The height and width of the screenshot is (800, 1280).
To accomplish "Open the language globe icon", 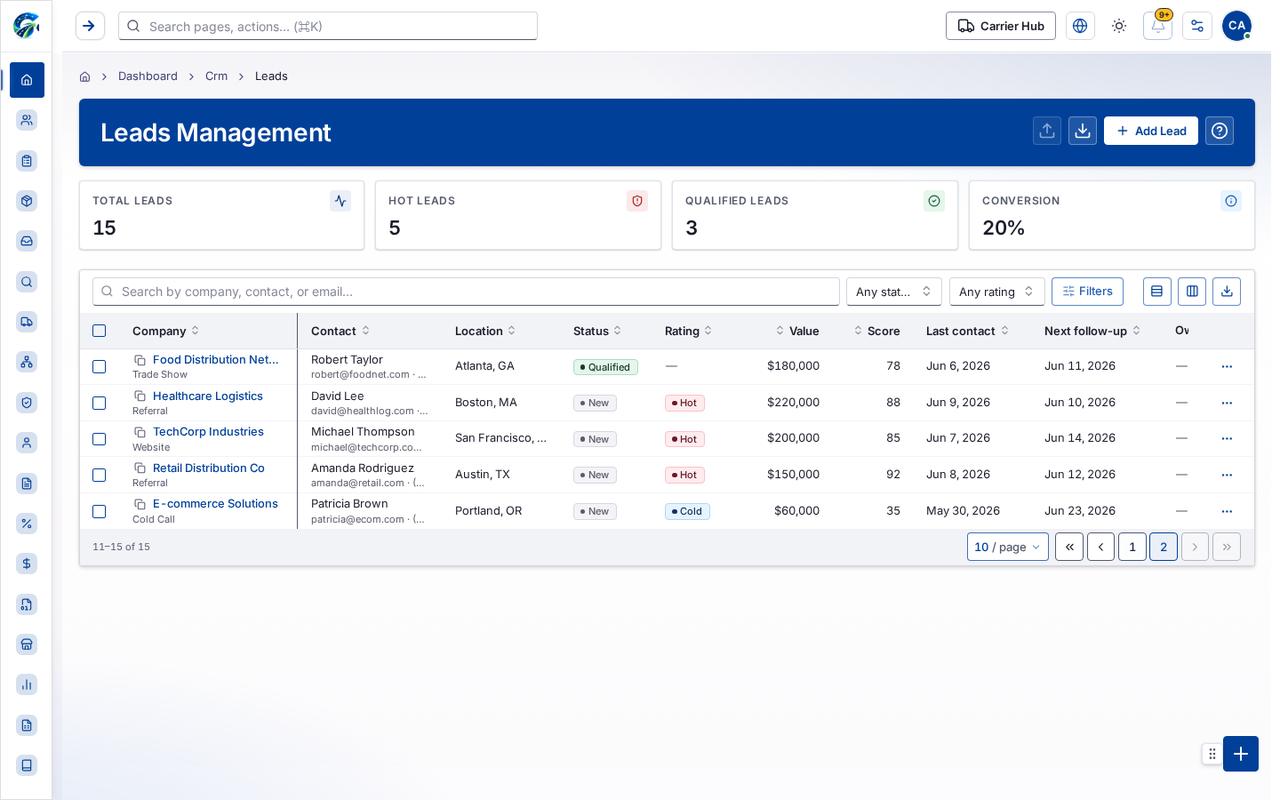I will pyautogui.click(x=1080, y=26).
